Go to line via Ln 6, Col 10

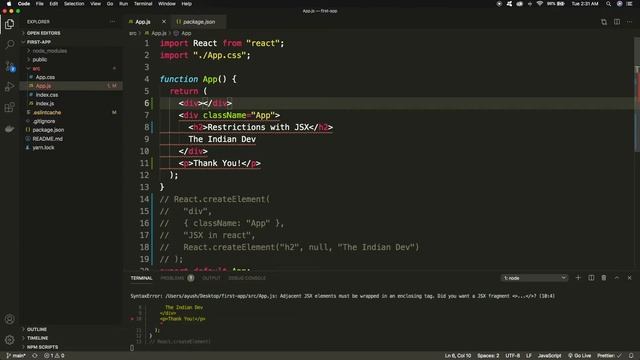pyautogui.click(x=458, y=356)
